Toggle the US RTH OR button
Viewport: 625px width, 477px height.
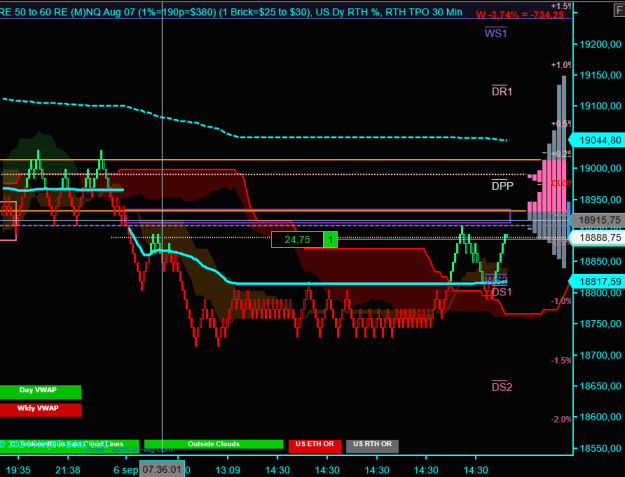click(x=372, y=446)
